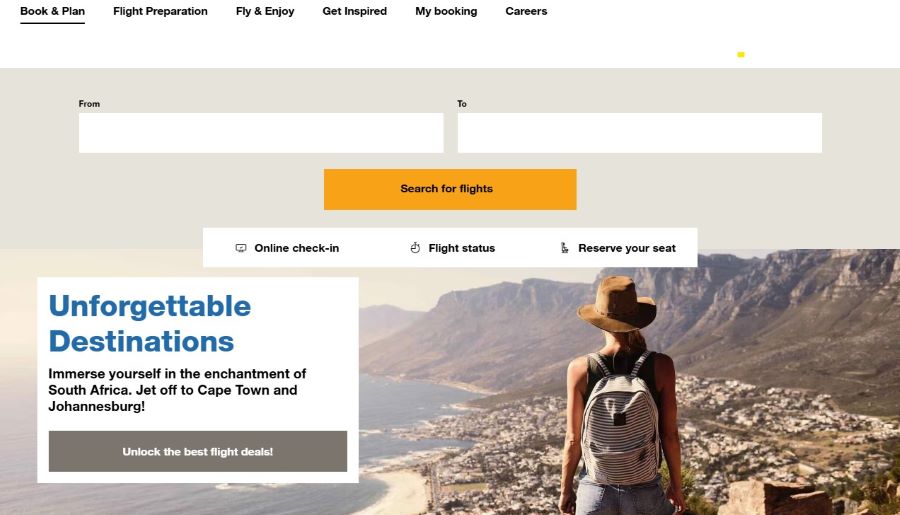Click the monitor icon beside Online check-in

tap(241, 248)
